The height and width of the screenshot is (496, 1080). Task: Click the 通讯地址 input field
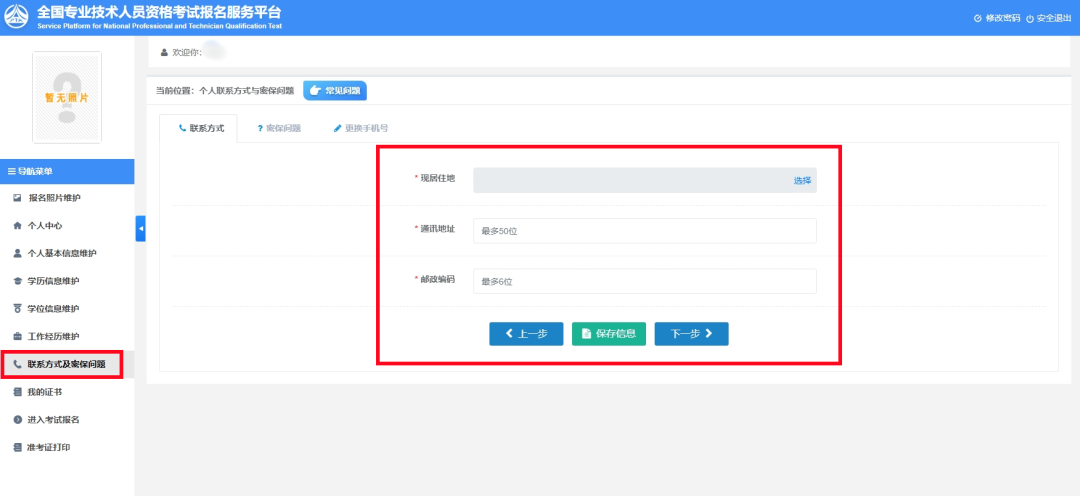click(x=644, y=231)
